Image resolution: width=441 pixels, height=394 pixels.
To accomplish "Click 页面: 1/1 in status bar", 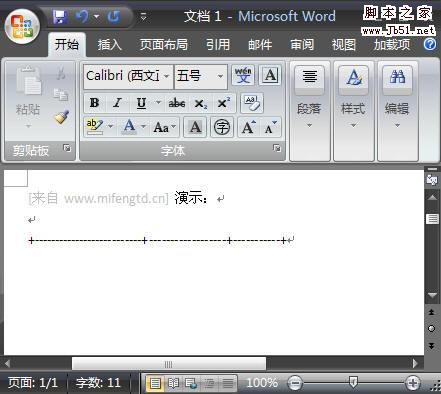I will (33, 383).
